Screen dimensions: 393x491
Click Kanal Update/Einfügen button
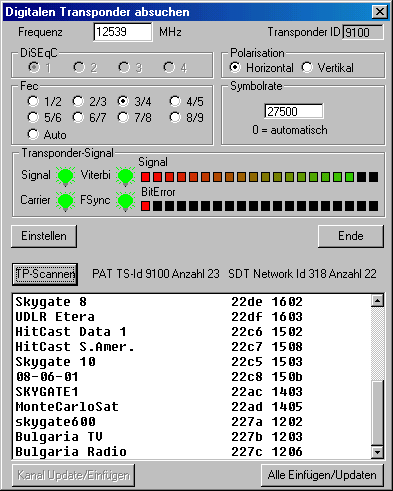tap(73, 475)
